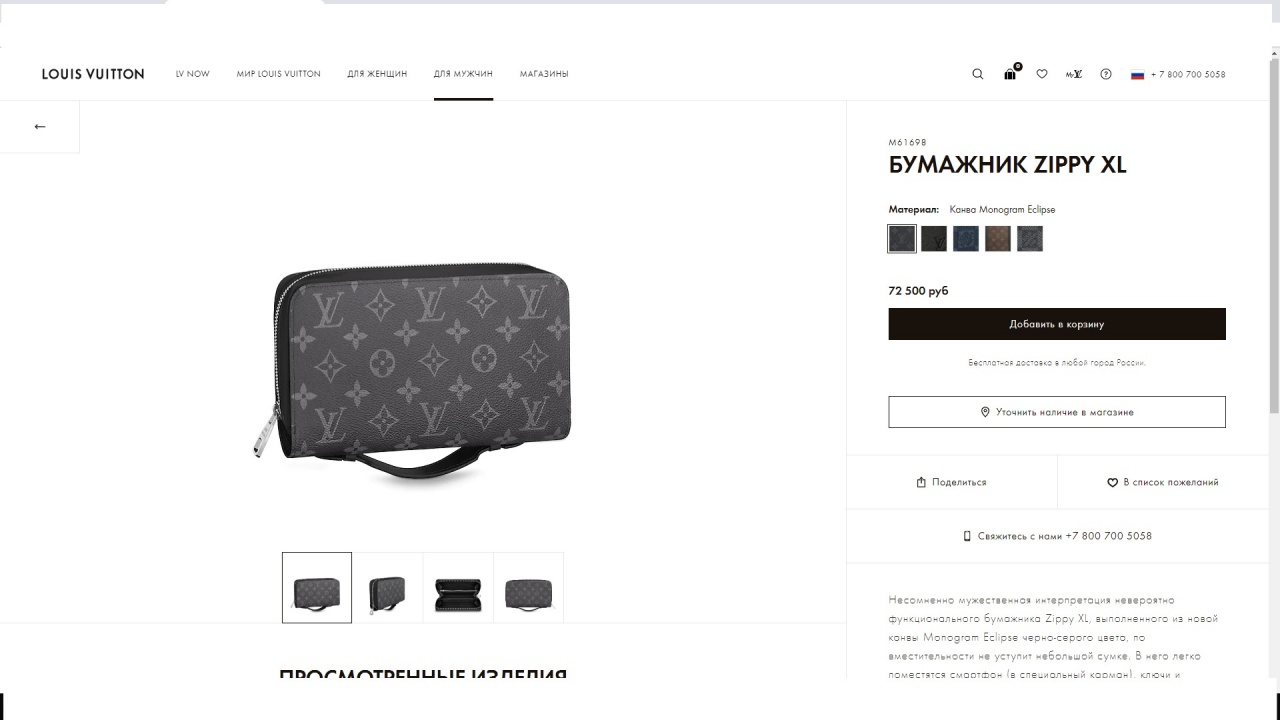Click Добавить в корзину button
The width and height of the screenshot is (1280, 720).
1057,324
